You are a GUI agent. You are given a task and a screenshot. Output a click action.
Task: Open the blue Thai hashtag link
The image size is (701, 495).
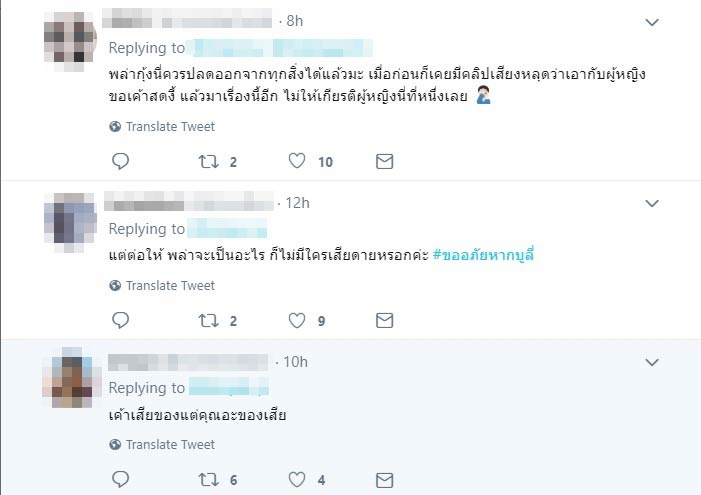click(x=483, y=255)
